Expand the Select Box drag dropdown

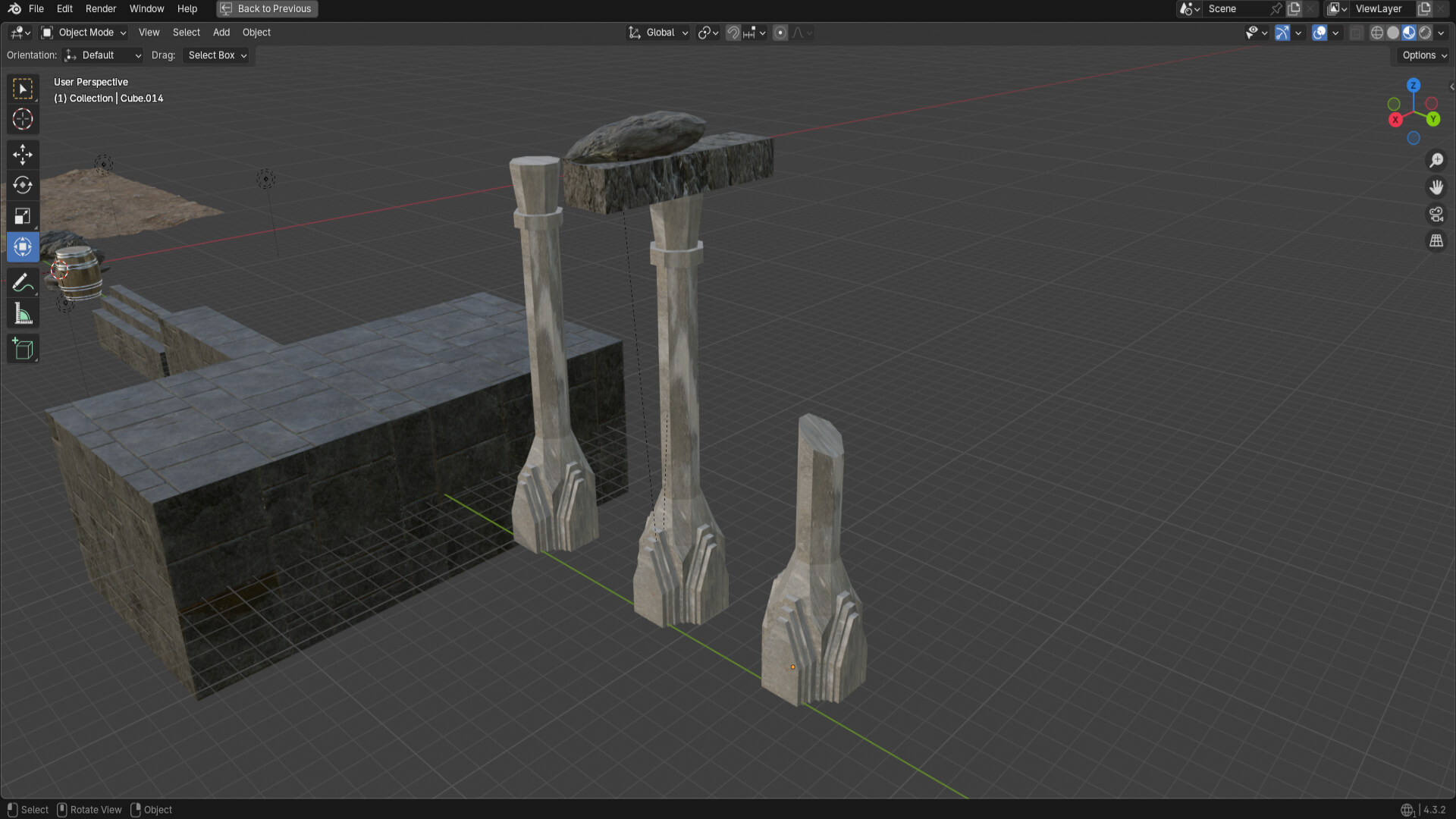point(217,55)
